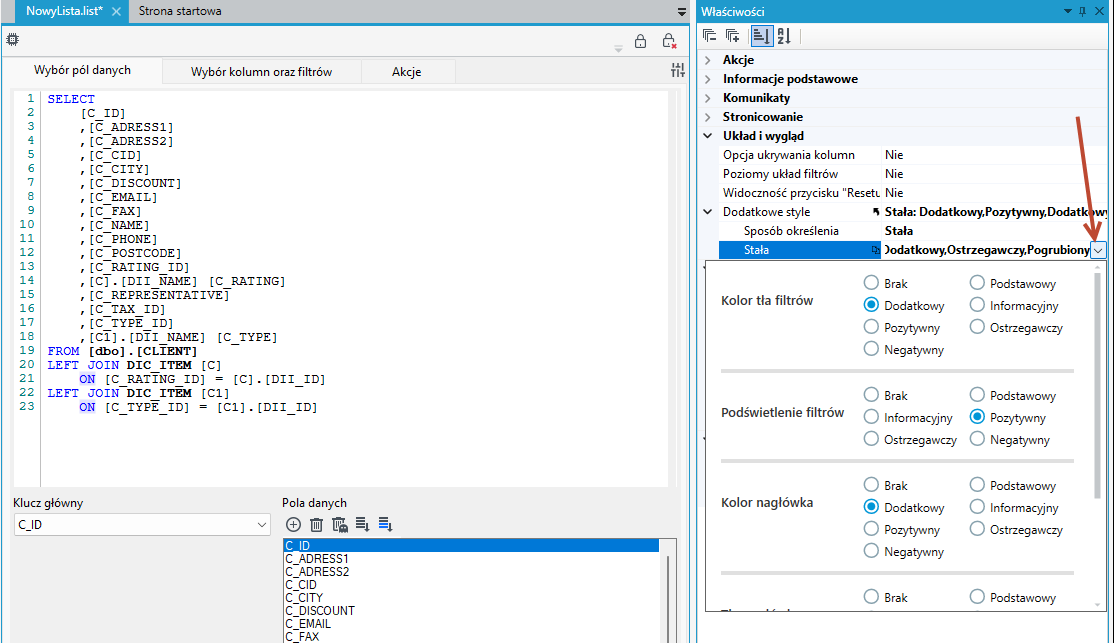Expand the Komunikaty category

tap(708, 98)
